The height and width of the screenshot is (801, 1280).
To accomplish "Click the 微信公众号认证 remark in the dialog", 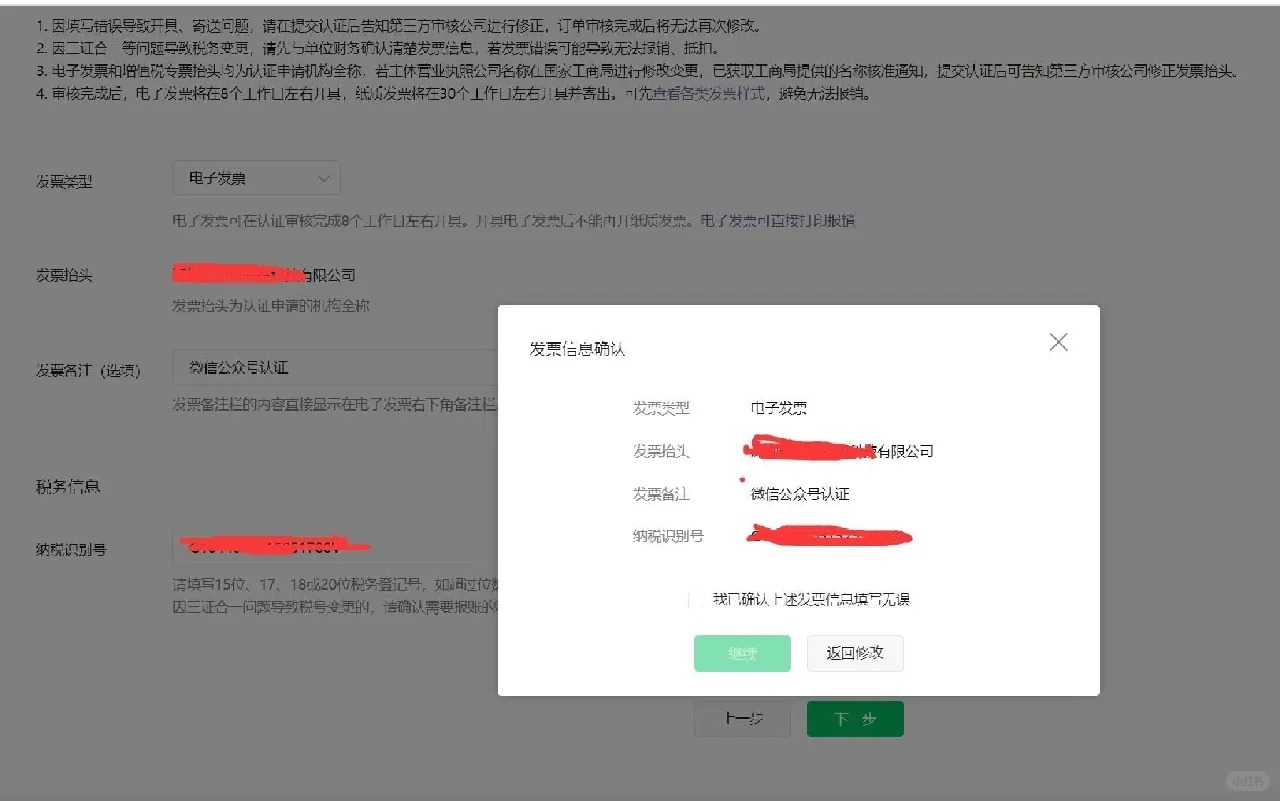I will pyautogui.click(x=800, y=494).
